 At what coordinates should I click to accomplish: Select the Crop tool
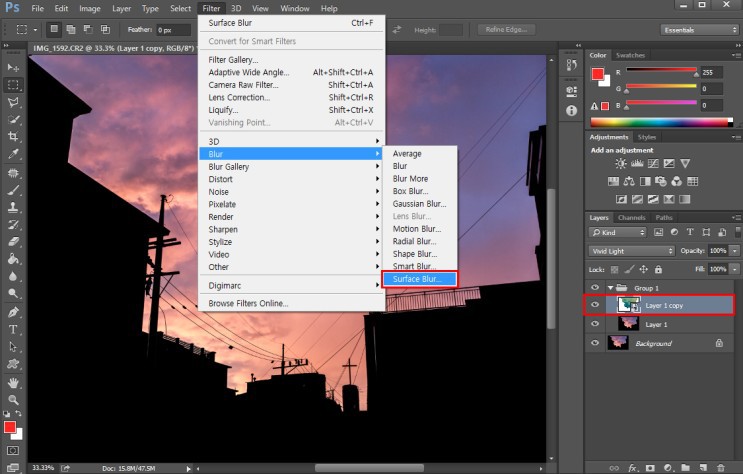(14, 136)
